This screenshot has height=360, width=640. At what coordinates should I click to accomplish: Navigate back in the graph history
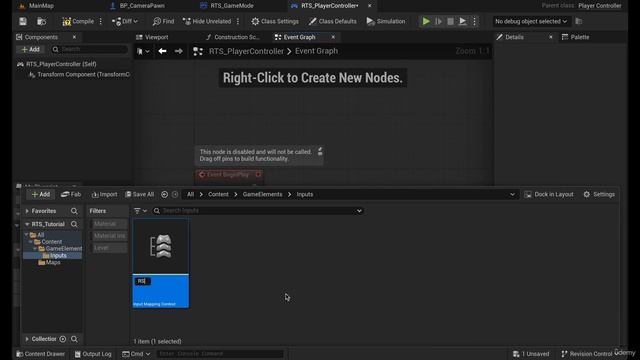tap(162, 51)
